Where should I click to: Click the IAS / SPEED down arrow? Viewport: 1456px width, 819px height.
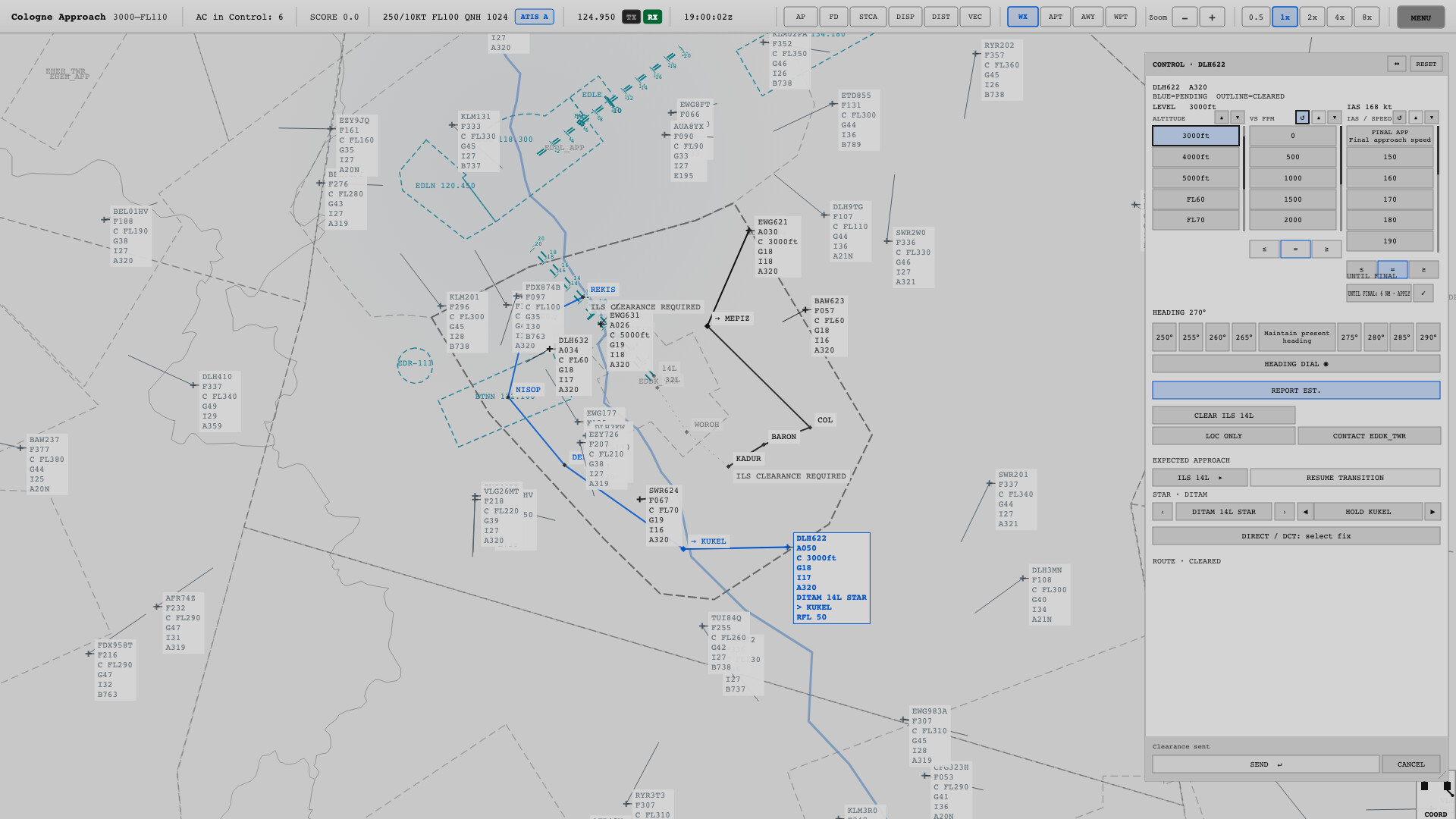point(1432,118)
